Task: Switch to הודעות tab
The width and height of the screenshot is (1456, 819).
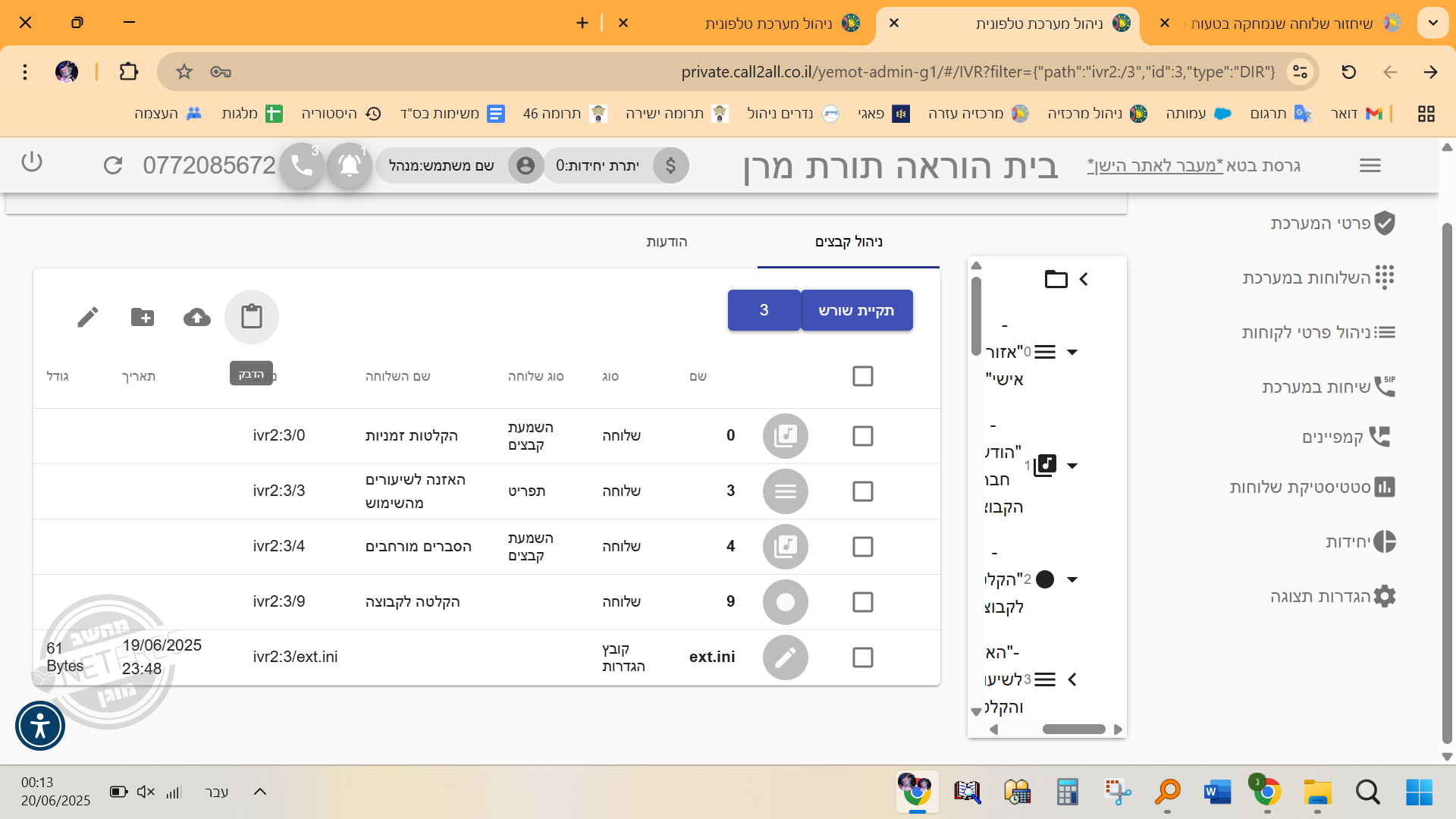Action: tap(667, 242)
